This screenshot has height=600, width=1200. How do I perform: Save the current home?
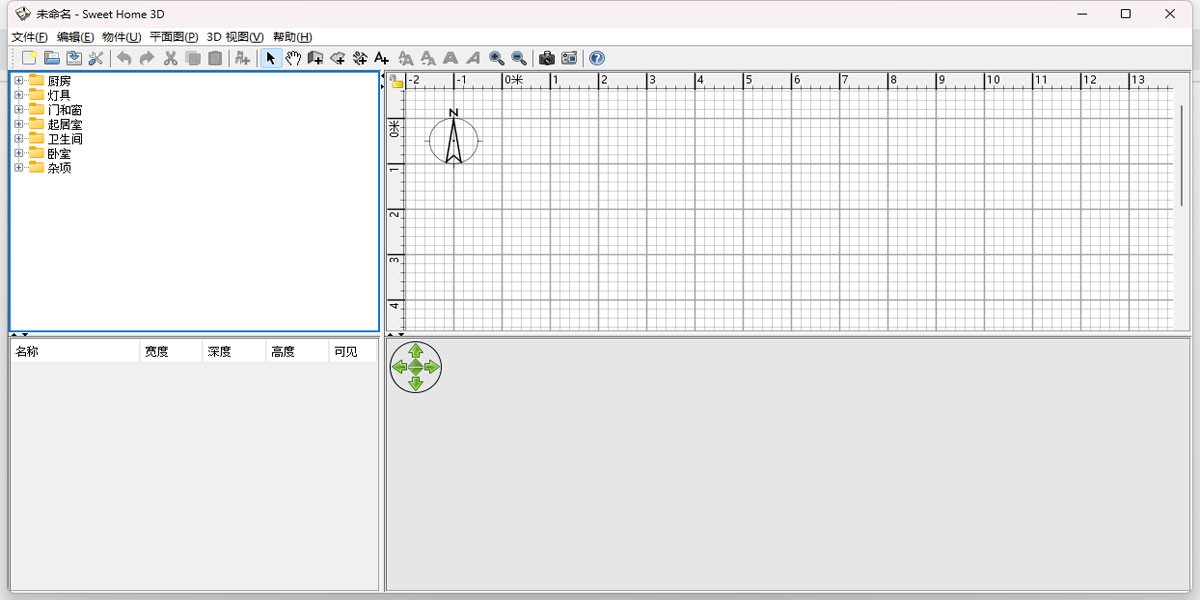[73, 58]
